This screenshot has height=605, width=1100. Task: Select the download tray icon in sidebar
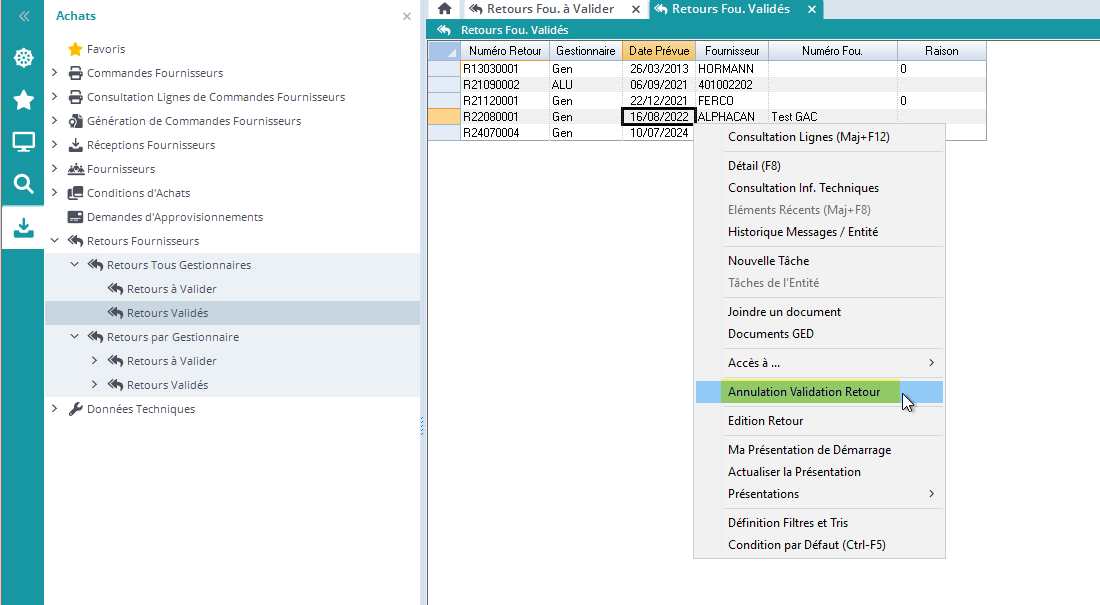(x=23, y=228)
